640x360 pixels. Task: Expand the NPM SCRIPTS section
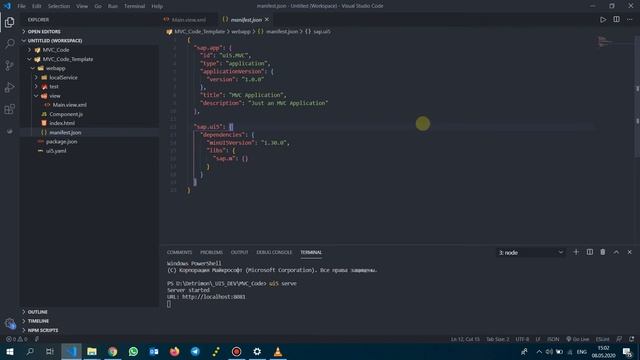point(89,330)
